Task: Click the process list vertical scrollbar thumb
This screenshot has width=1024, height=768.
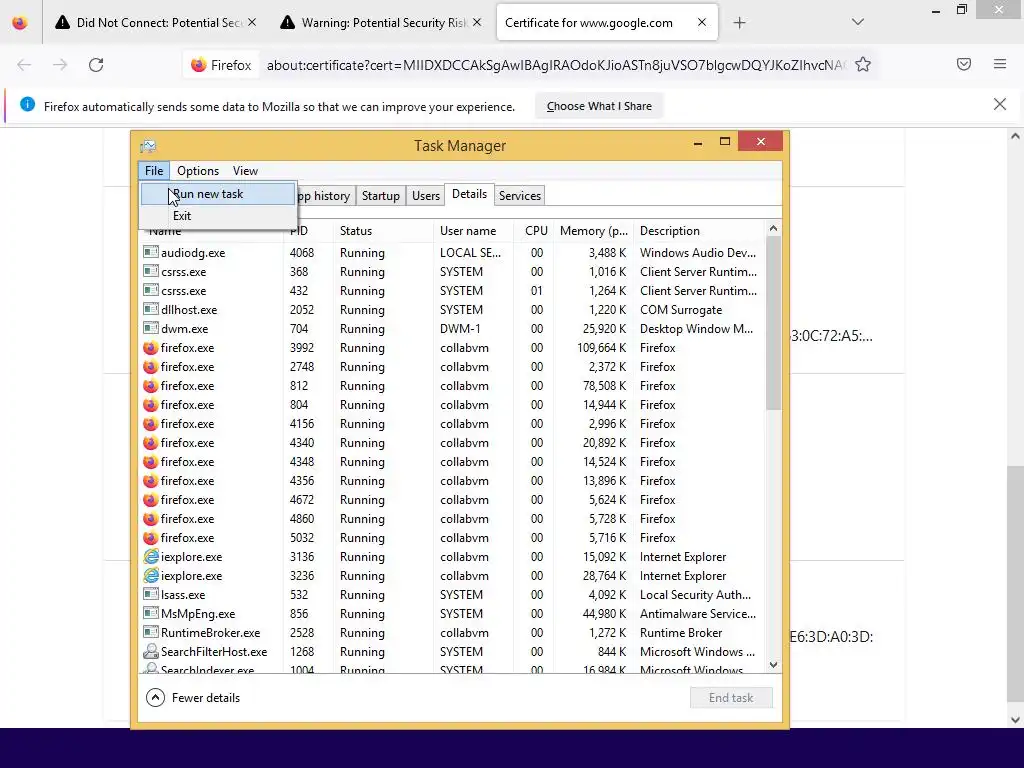Action: pyautogui.click(x=773, y=323)
